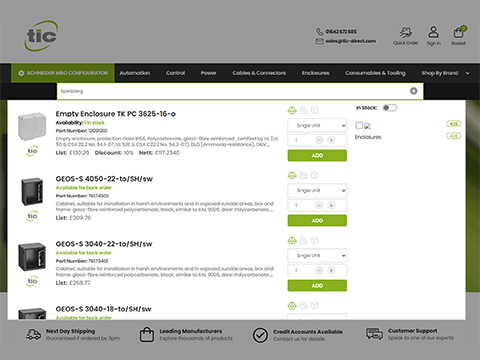Decrease quantity for GEOS-S 3040-22

tap(319, 270)
